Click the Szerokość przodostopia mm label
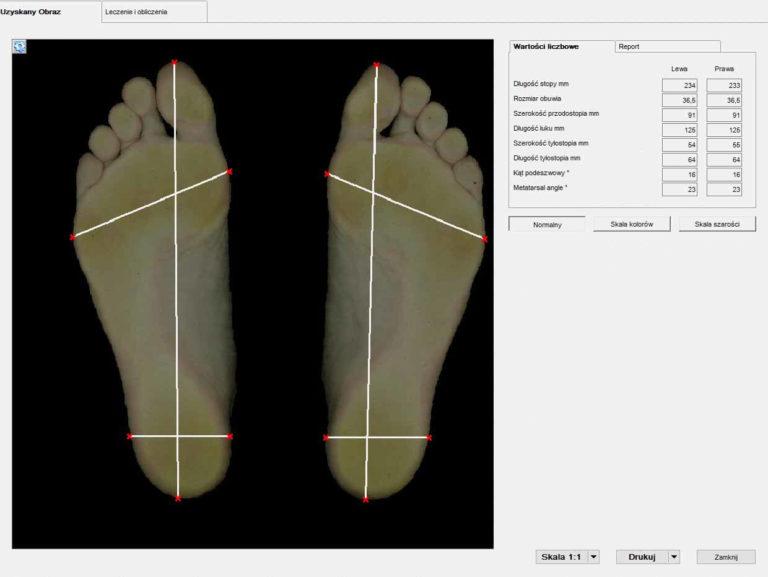The width and height of the screenshot is (768, 577). tap(556, 114)
